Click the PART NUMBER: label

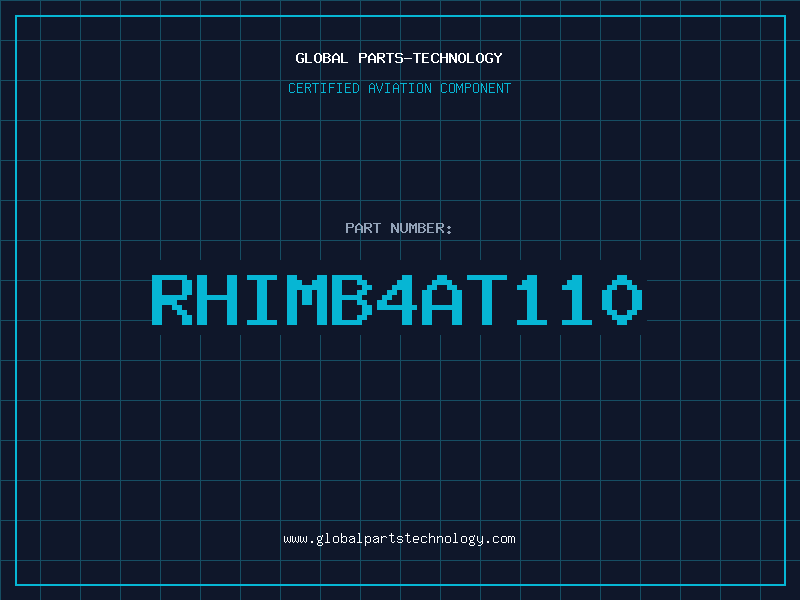399,228
